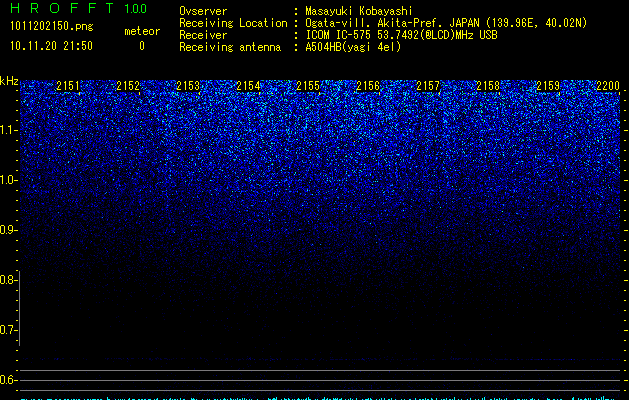Click the 1.1 frequency axis label
Image resolution: width=629 pixels, height=400 pixels.
pos(8,130)
